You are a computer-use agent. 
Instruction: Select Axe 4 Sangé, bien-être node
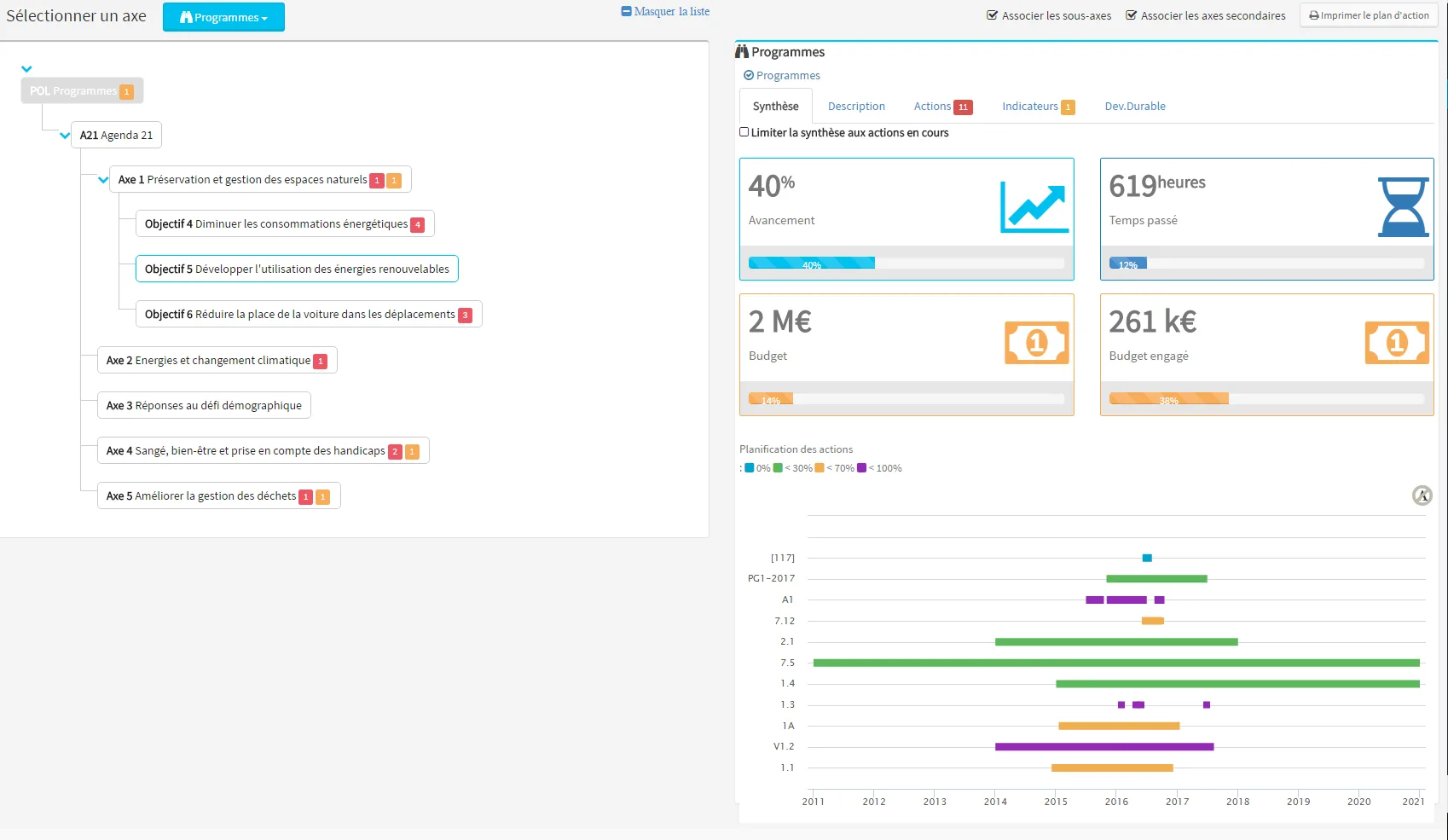264,451
